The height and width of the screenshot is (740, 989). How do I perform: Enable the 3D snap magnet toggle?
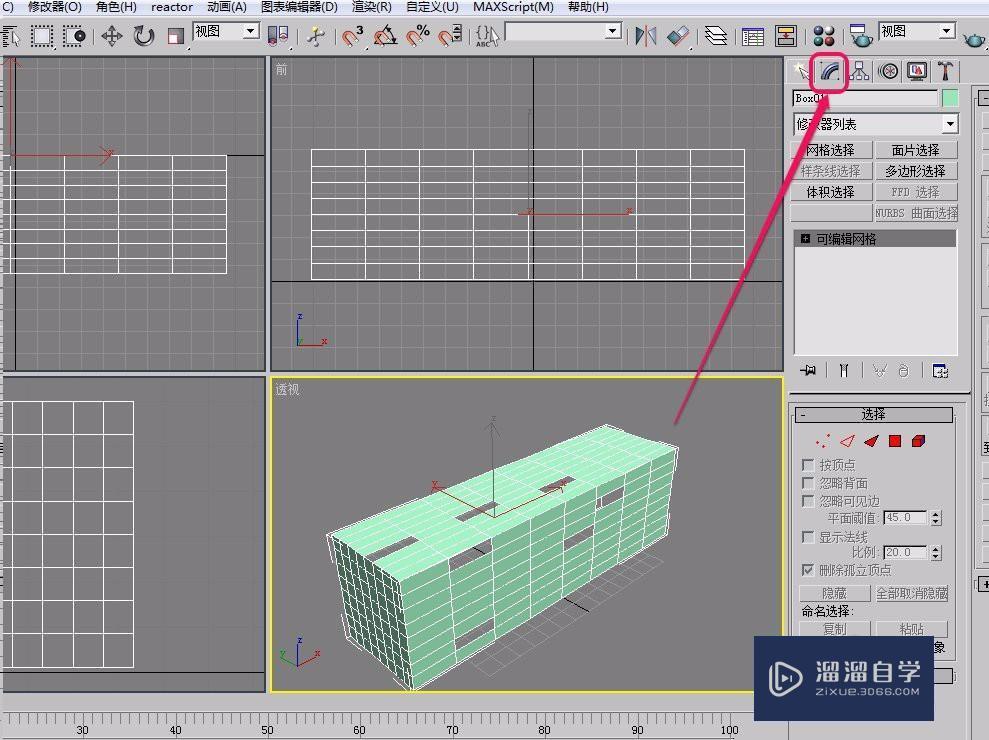352,36
